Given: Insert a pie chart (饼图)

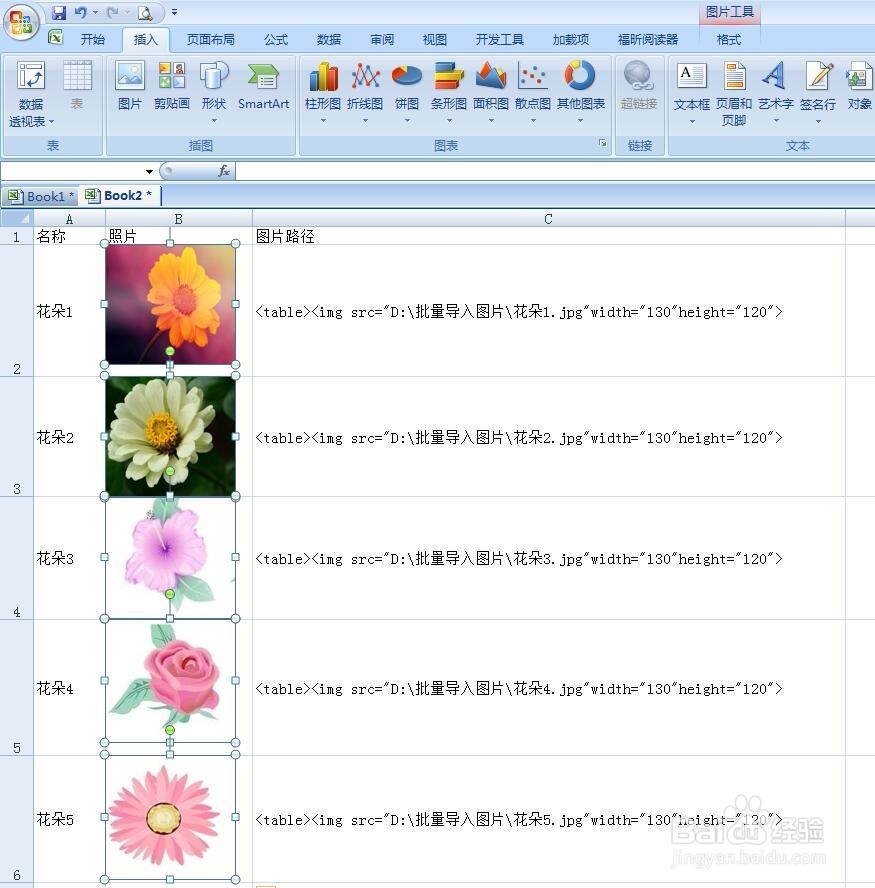Looking at the screenshot, I should pos(407,85).
